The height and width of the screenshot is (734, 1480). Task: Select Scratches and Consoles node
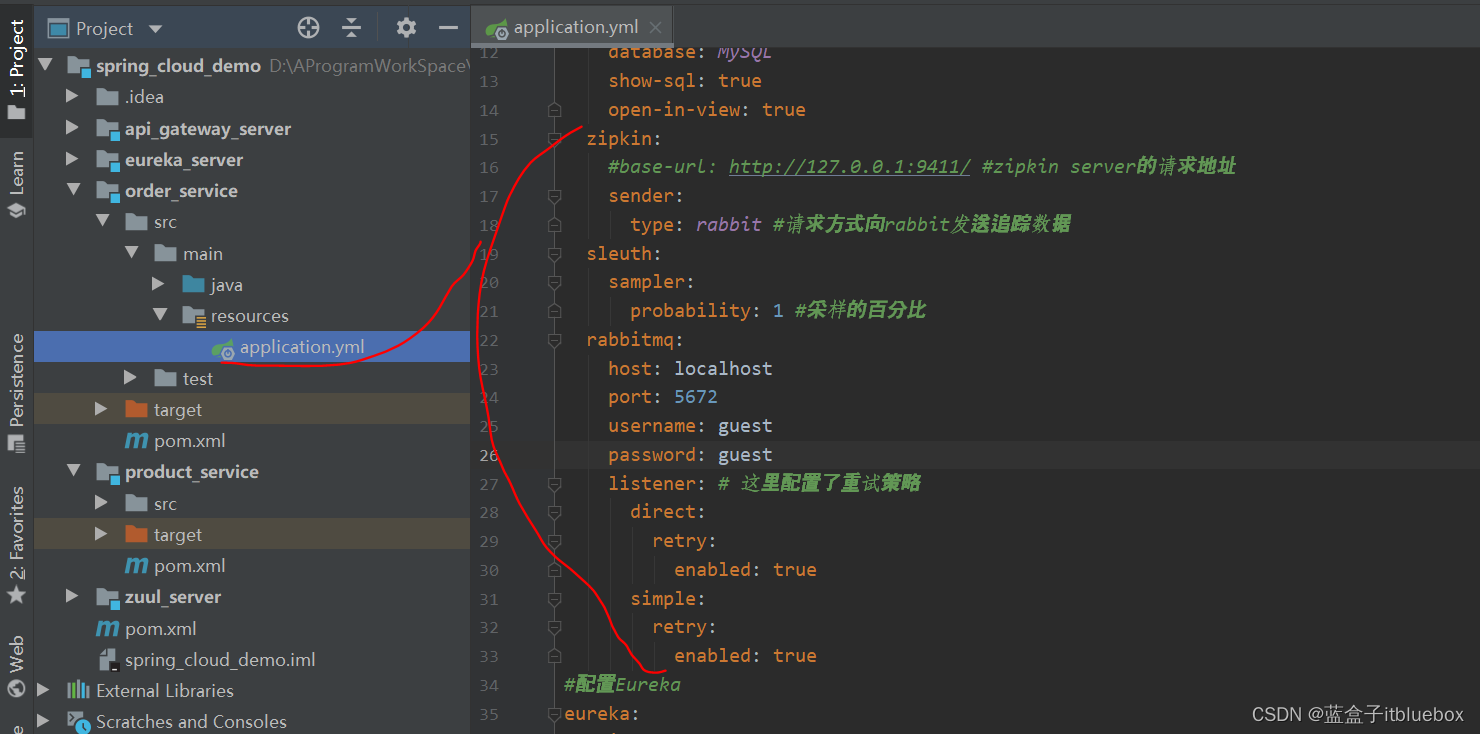point(191,722)
